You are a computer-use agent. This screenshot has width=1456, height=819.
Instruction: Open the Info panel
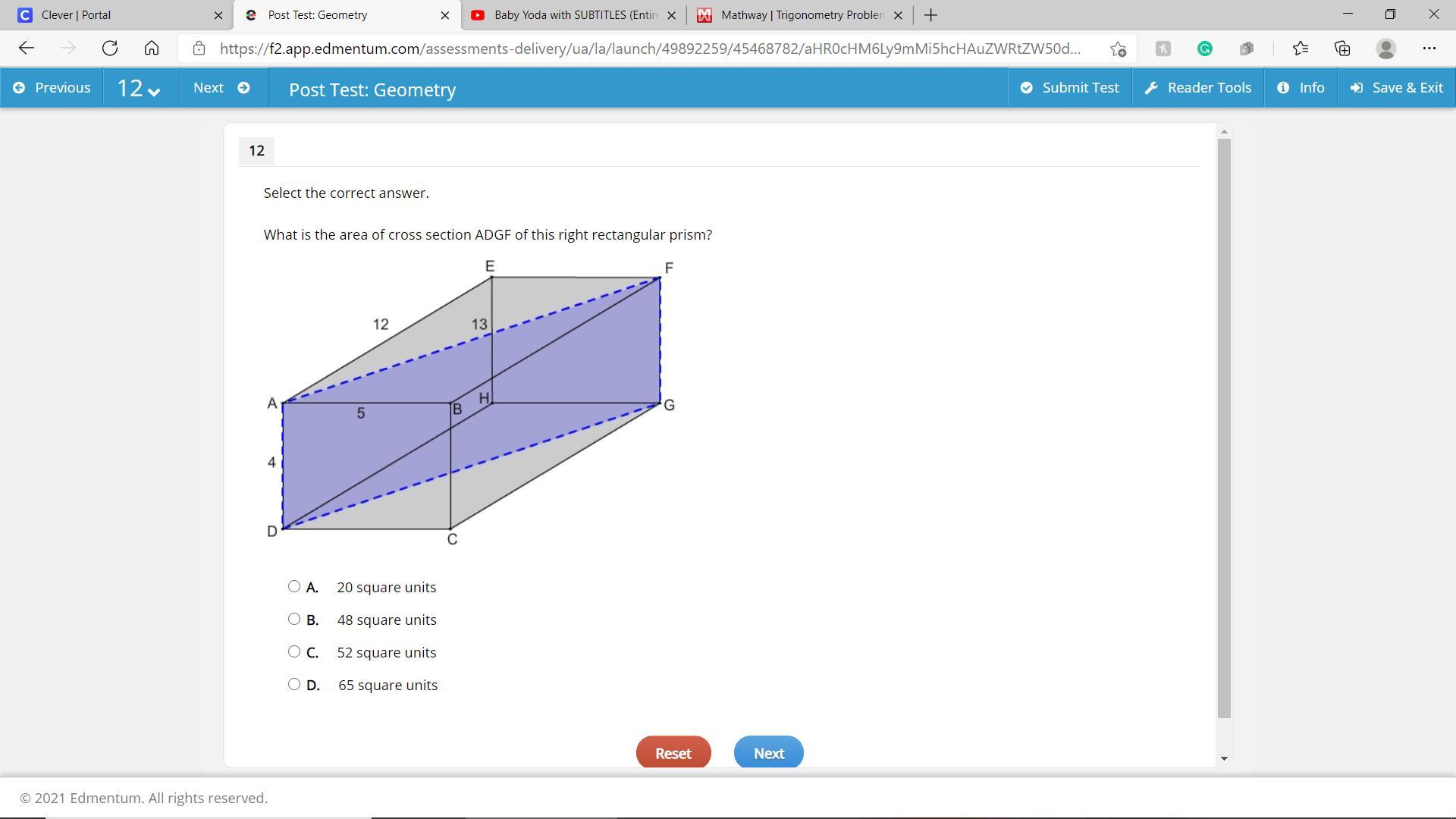pos(1301,88)
